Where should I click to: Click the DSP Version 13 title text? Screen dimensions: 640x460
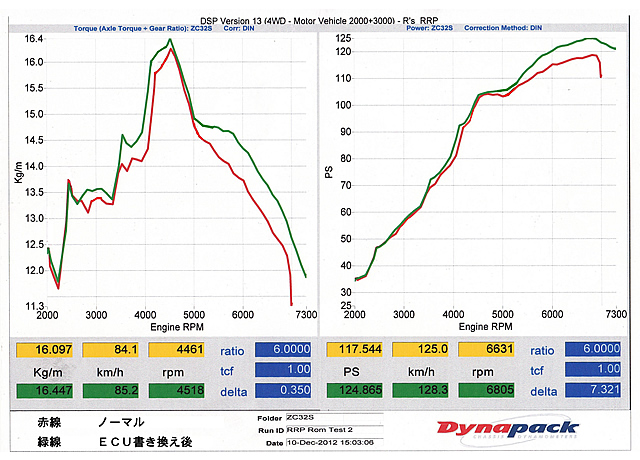coord(319,20)
